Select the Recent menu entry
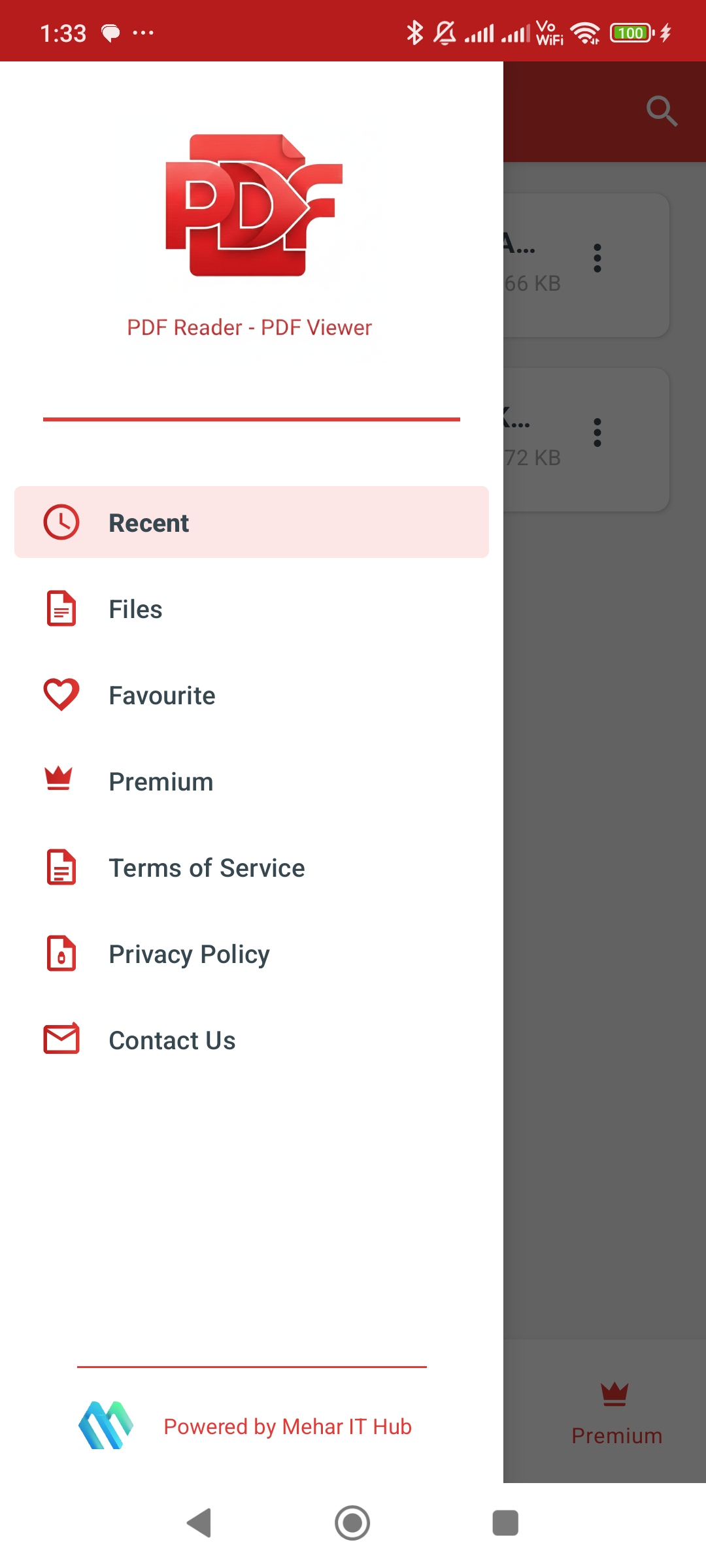The height and width of the screenshot is (1568, 706). (148, 522)
